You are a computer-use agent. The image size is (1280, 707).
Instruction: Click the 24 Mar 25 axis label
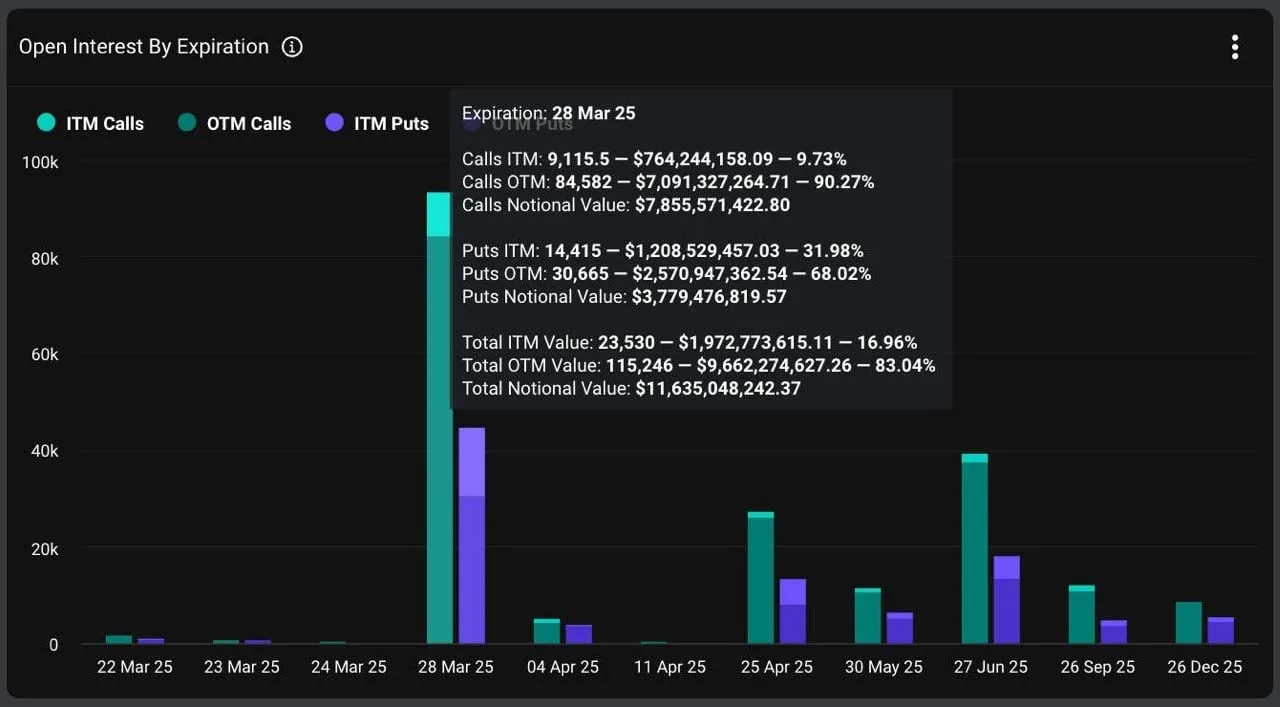click(349, 667)
